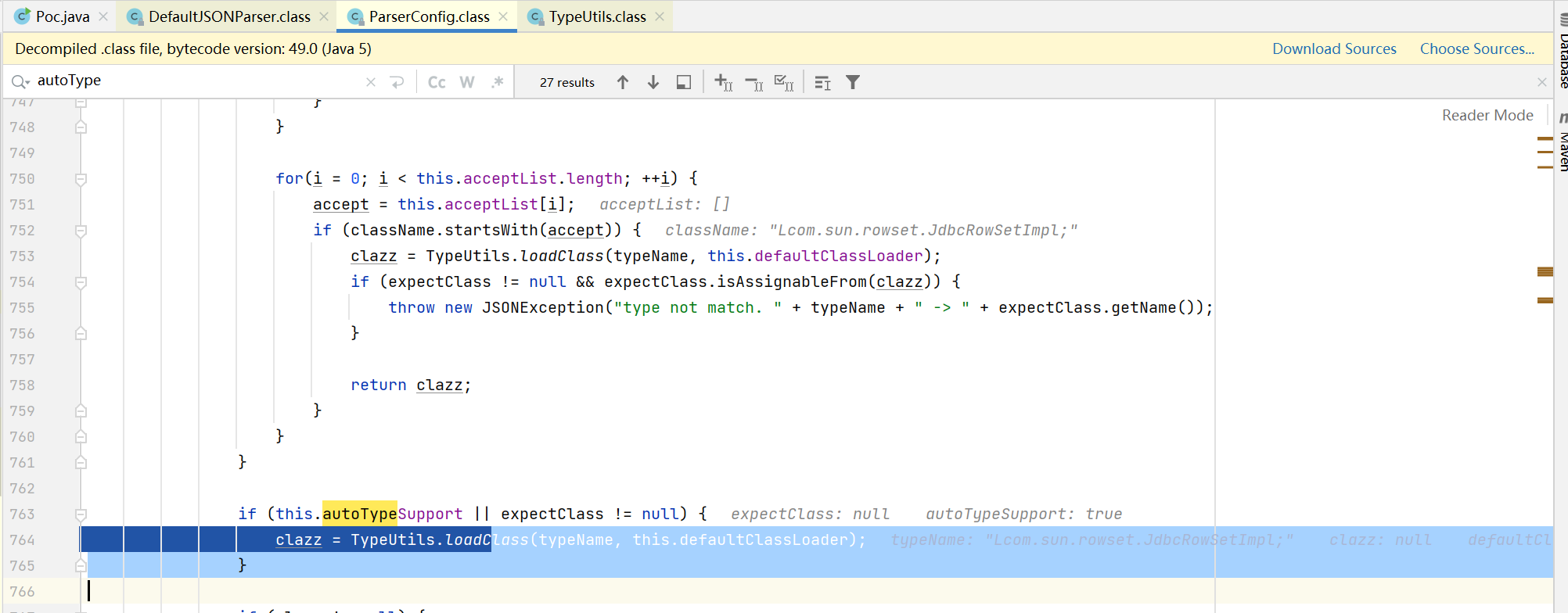Viewport: 1568px width, 613px height.
Task: Collapse fold end marker at line 759
Action: point(81,410)
